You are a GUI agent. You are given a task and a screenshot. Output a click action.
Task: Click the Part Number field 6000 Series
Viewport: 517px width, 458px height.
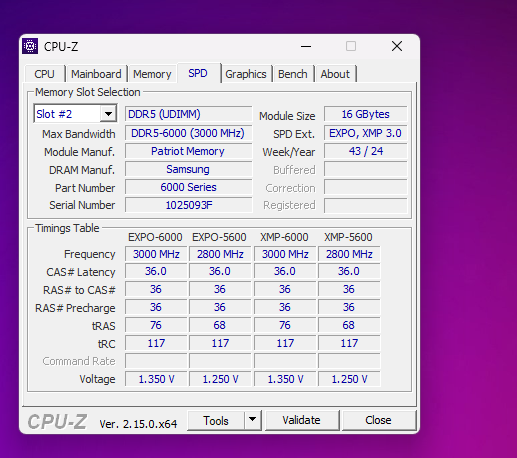189,187
